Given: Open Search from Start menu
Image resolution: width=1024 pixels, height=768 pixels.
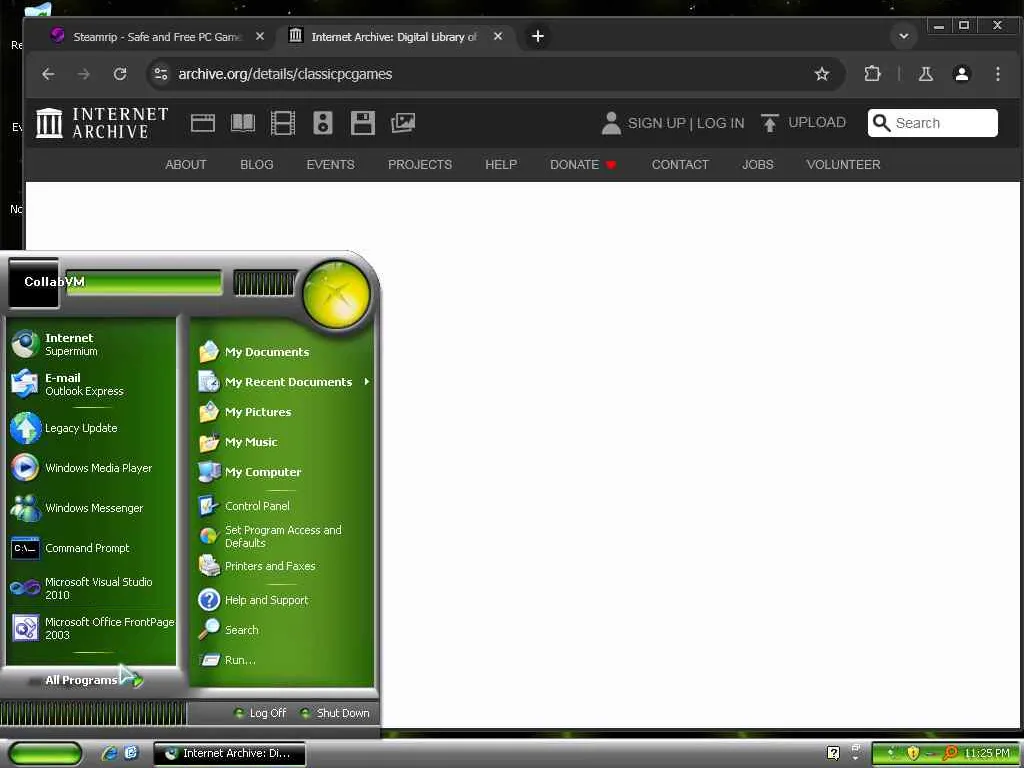Looking at the screenshot, I should [x=284, y=630].
